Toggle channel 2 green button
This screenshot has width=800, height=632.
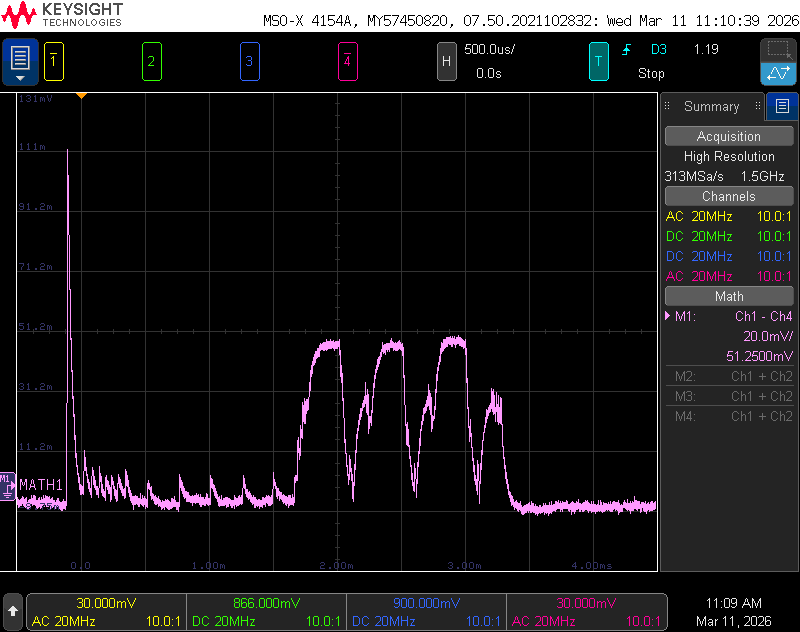pos(152,62)
